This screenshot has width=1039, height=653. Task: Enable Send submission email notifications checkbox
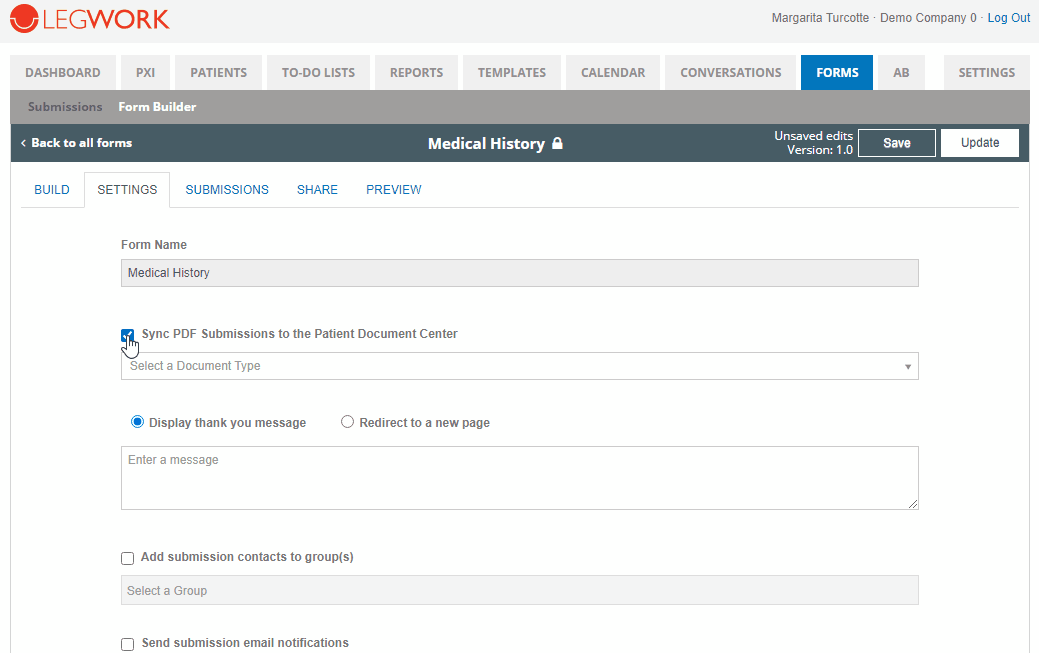pos(127,644)
